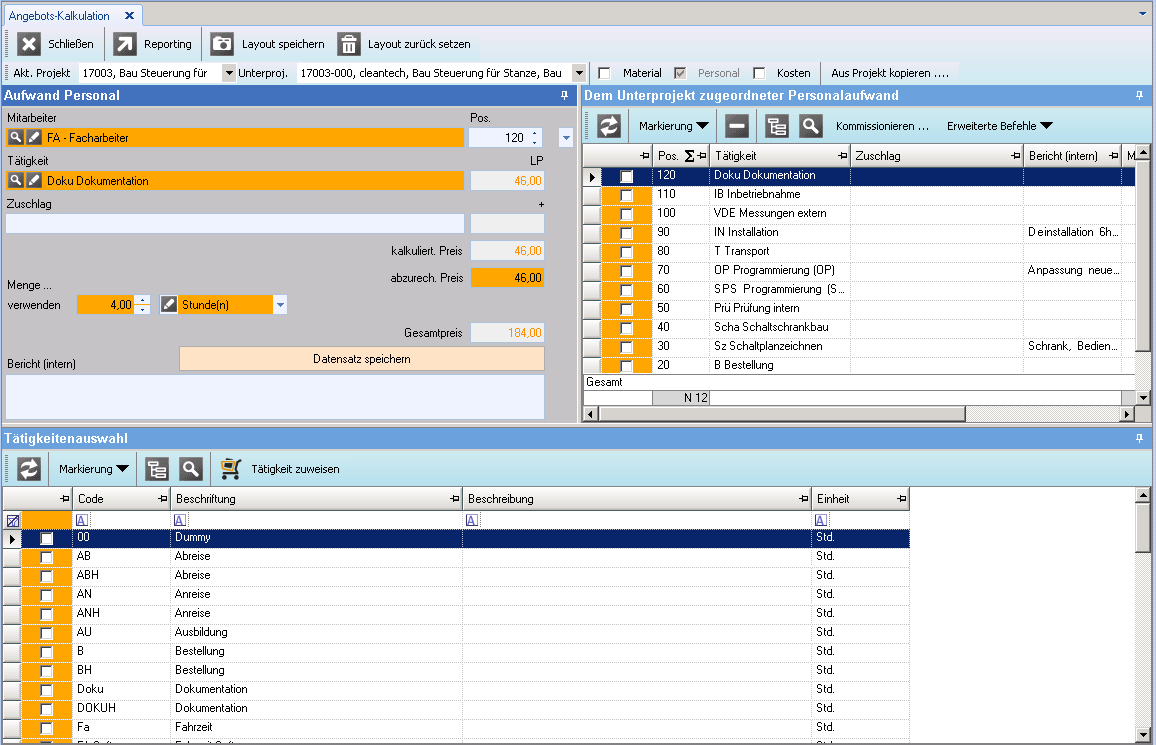Image resolution: width=1156 pixels, height=745 pixels.
Task: Click the Datensatz speichern button
Action: point(361,359)
